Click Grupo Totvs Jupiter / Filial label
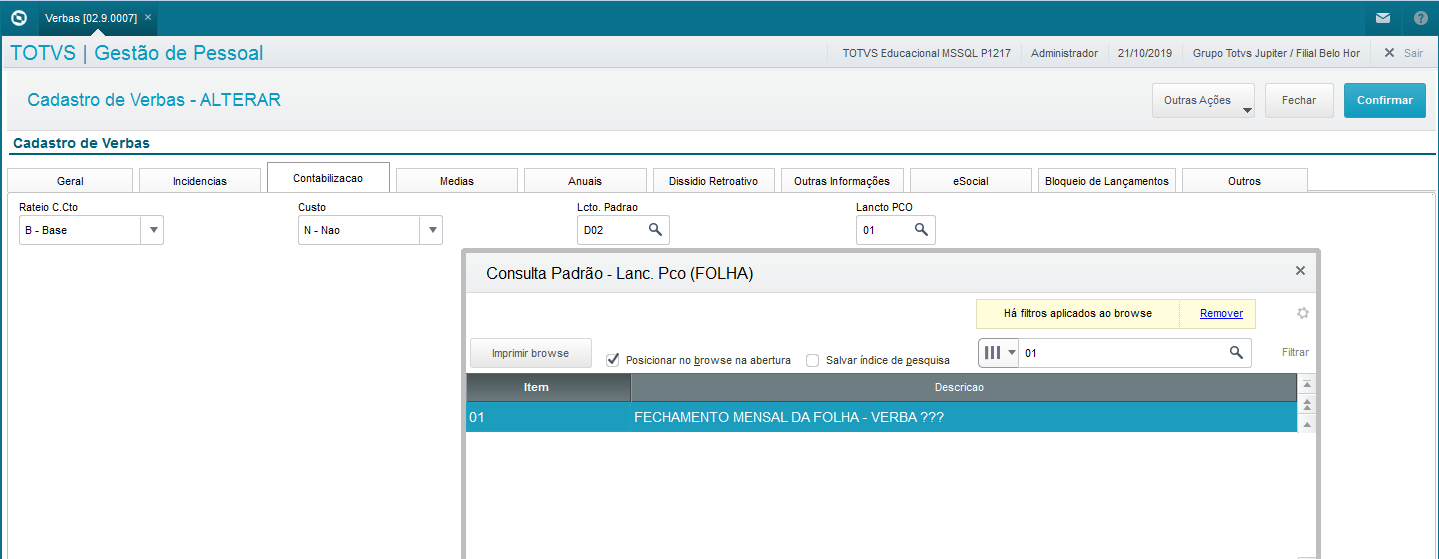 click(1276, 53)
